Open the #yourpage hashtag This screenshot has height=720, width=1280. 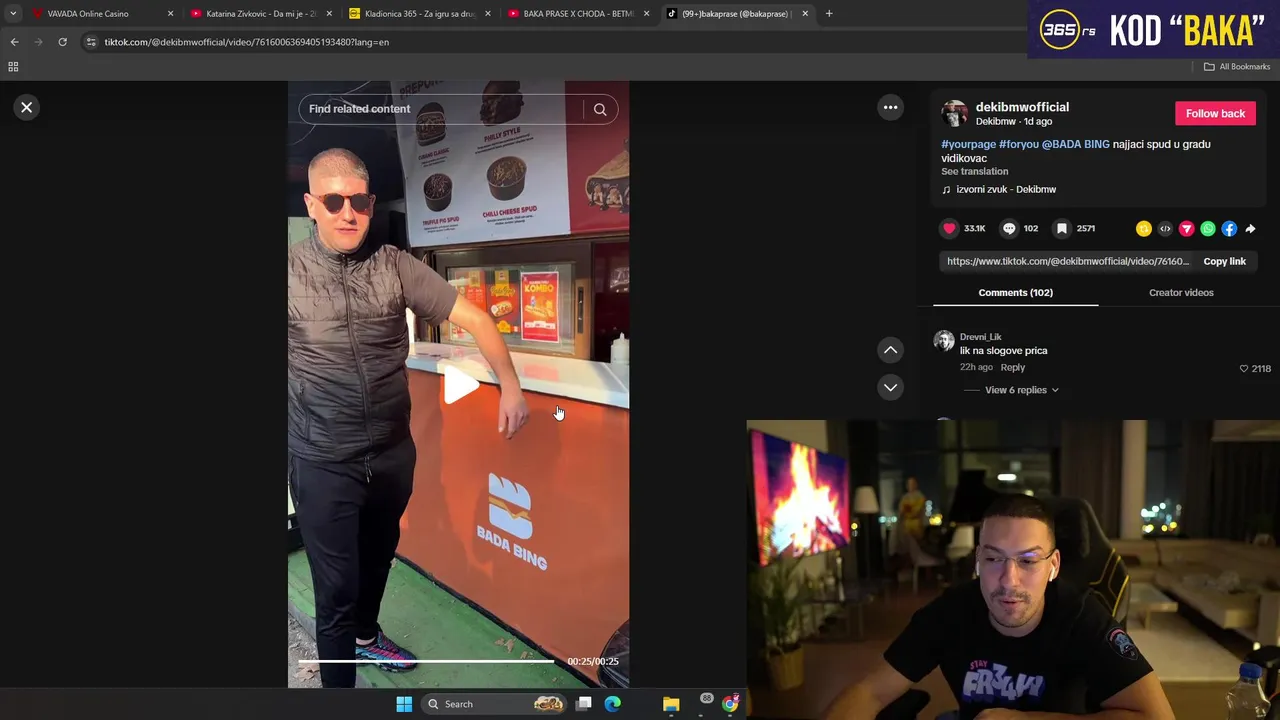(x=968, y=144)
